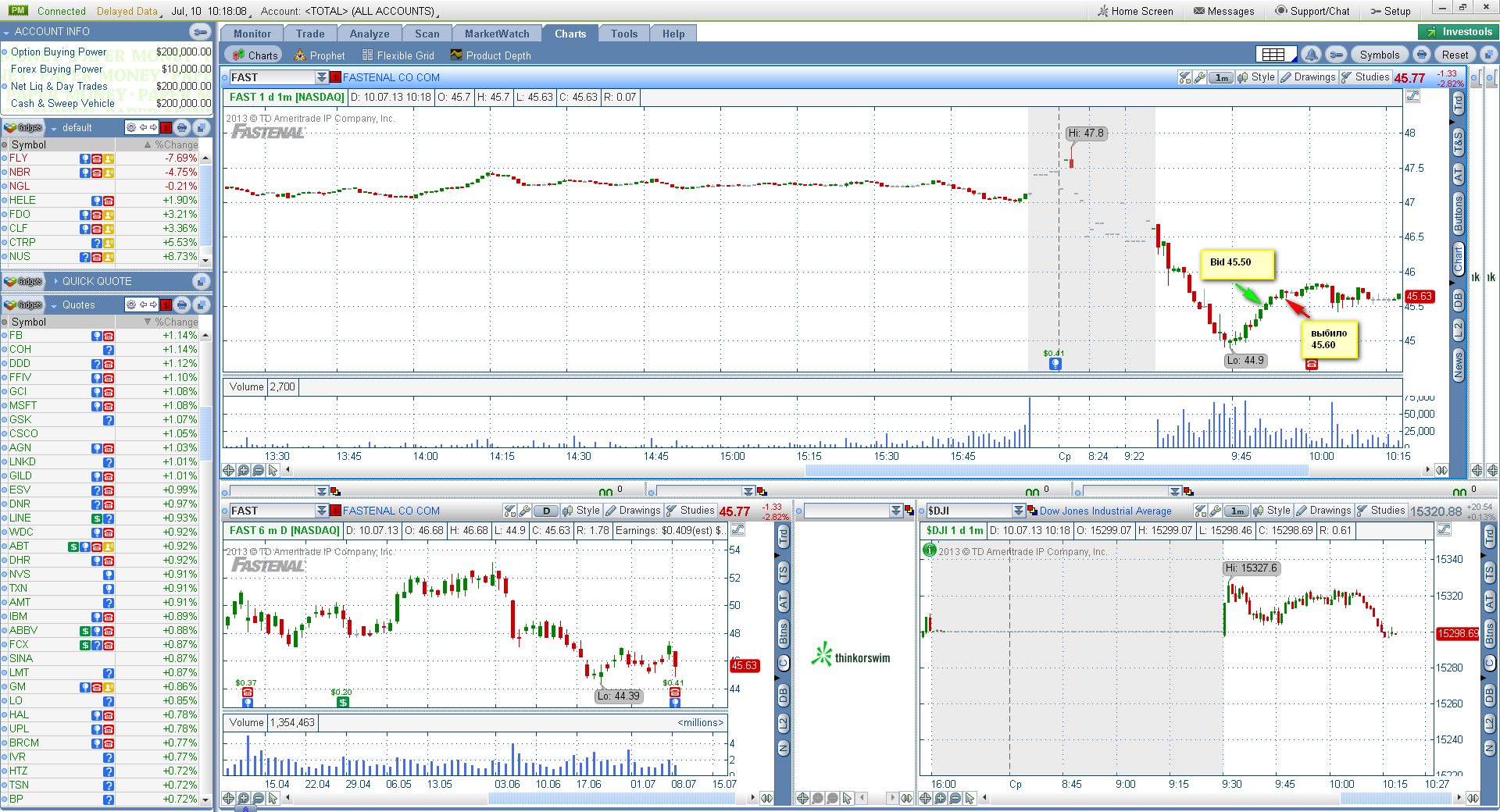Open the chart alerts bell icon

(x=1312, y=55)
